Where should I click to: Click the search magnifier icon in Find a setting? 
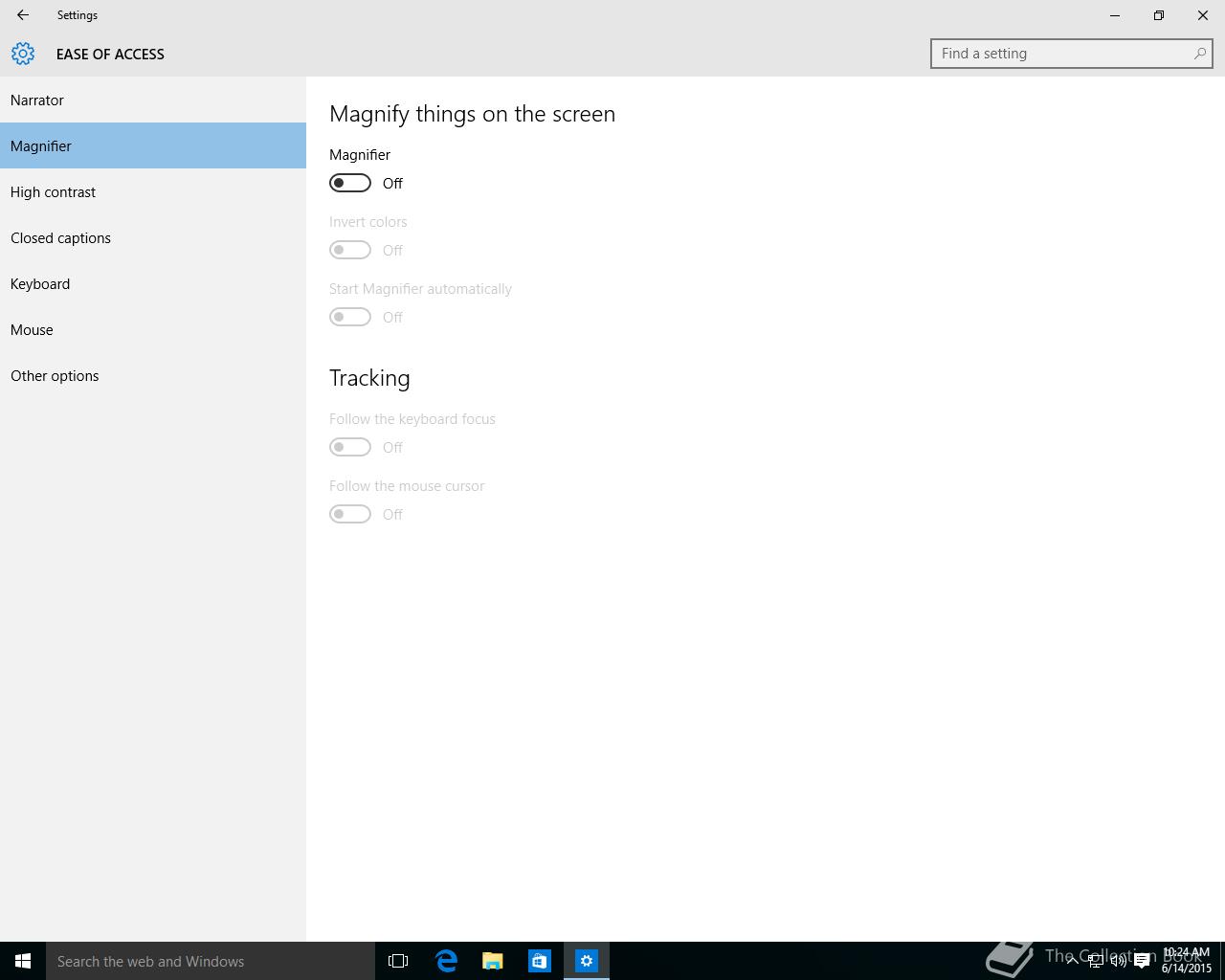tap(1199, 54)
